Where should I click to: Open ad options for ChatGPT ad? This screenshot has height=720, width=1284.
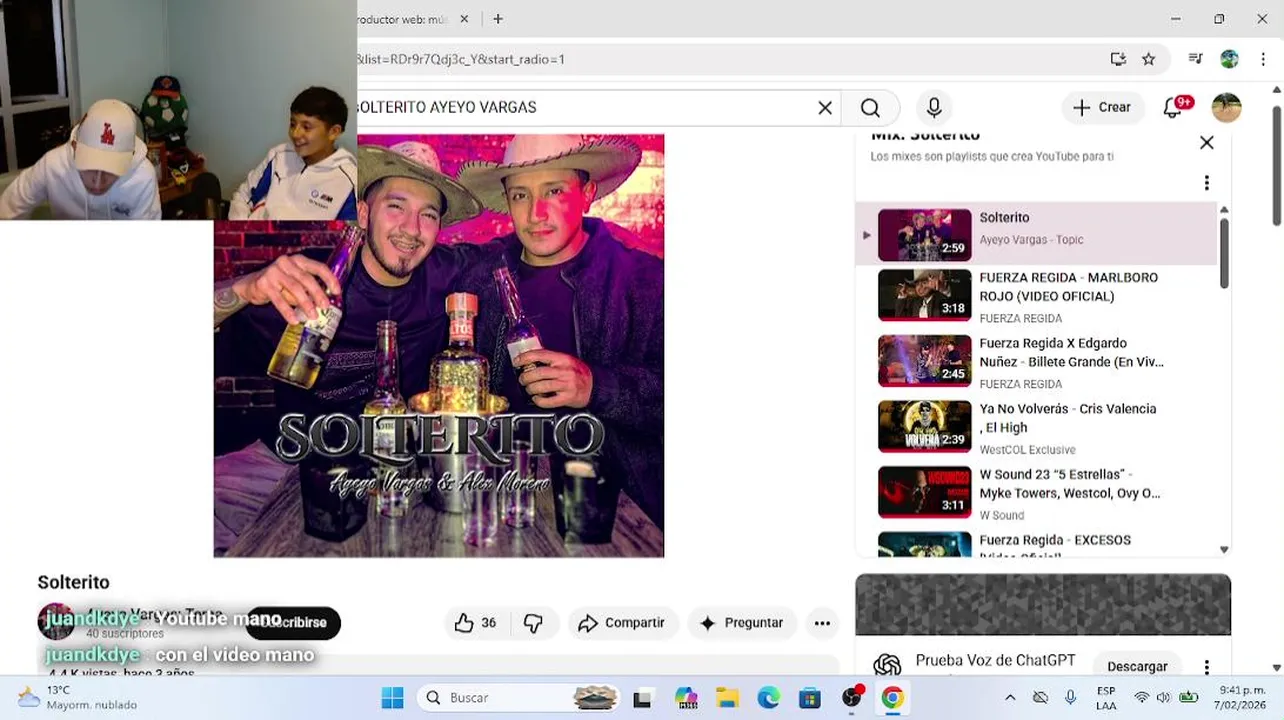pos(1207,667)
